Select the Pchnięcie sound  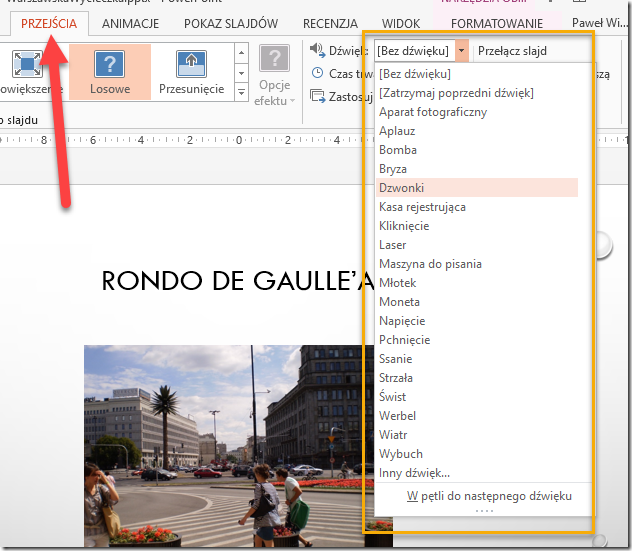(477, 339)
